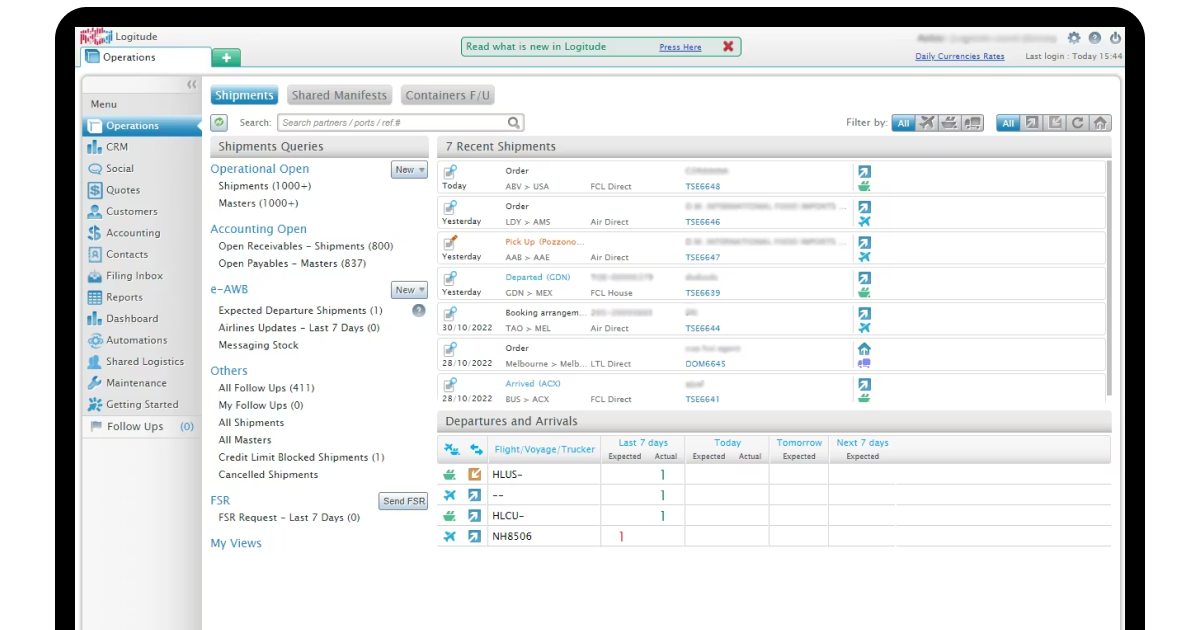Click the magnifier icon in search box

[514, 123]
